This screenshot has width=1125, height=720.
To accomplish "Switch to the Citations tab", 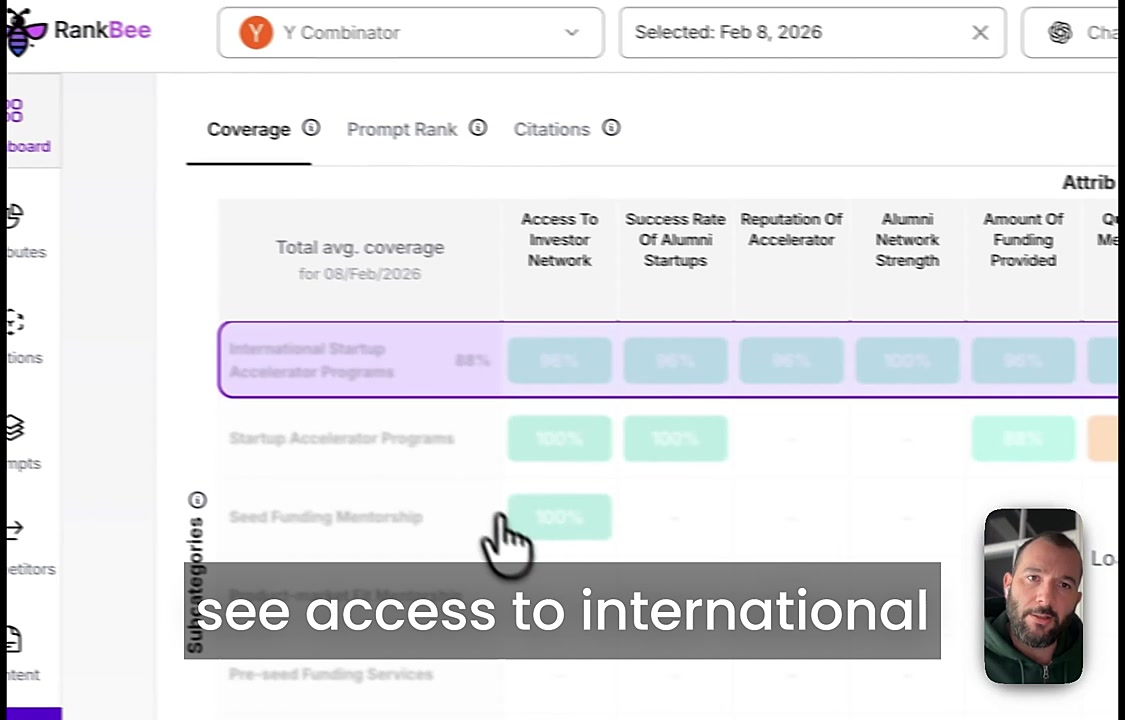I will point(551,129).
